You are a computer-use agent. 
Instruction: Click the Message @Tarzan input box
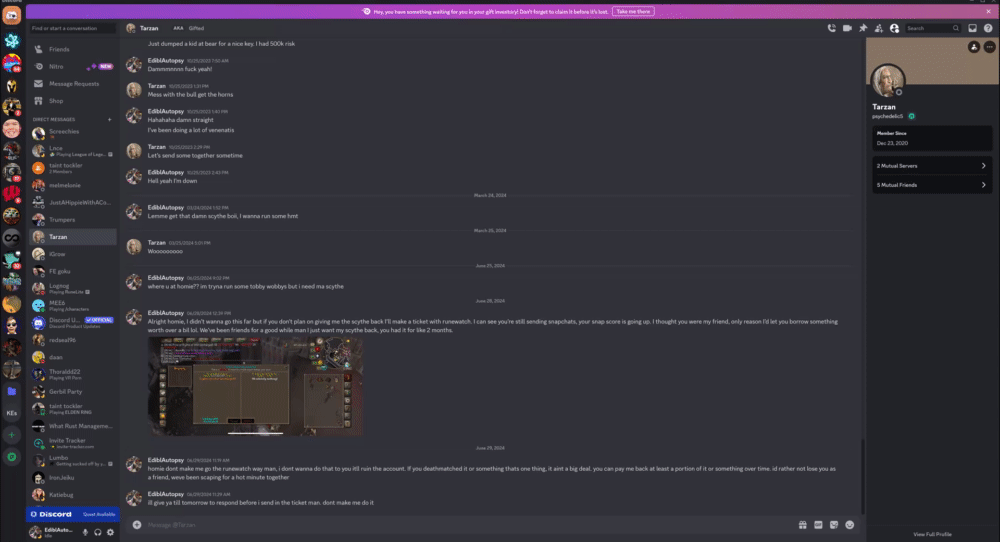pos(469,525)
